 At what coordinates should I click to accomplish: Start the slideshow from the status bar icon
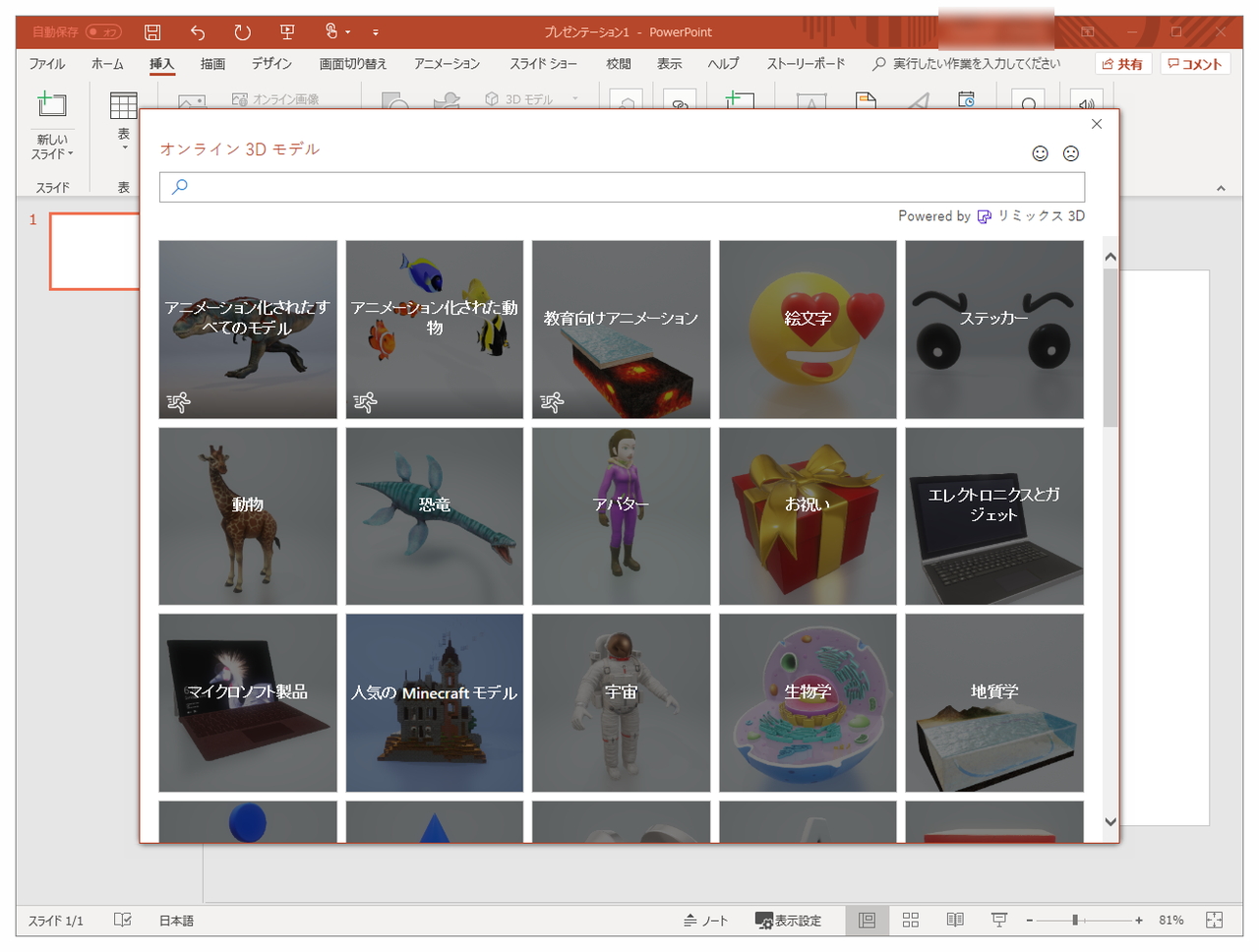[x=999, y=921]
